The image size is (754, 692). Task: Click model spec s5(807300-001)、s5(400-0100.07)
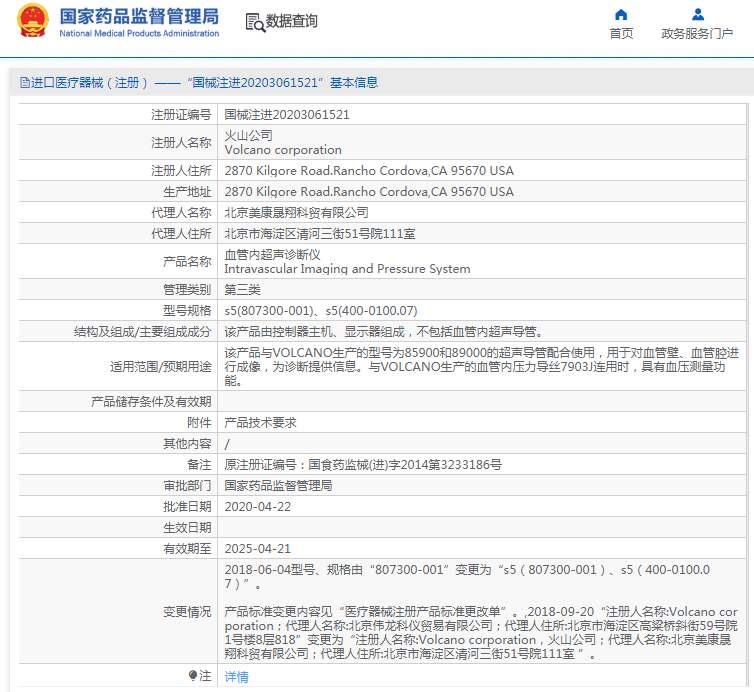coord(321,311)
